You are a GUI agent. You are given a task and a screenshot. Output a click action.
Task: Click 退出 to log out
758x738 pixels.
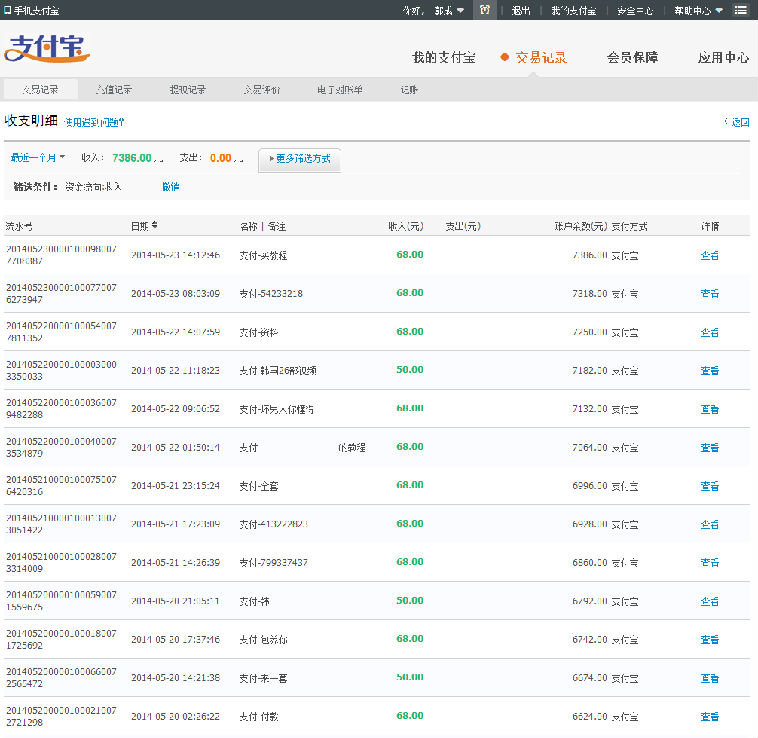521,10
